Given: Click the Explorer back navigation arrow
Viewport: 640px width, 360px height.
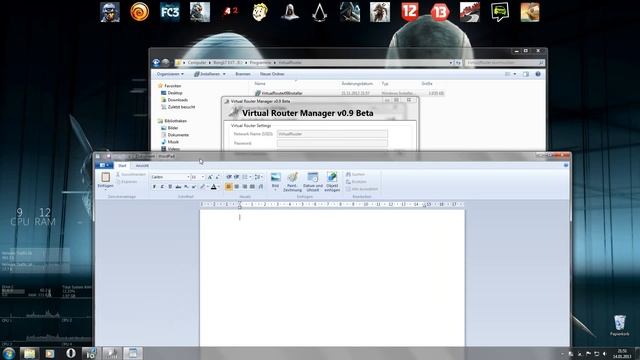Looking at the screenshot, I should [156, 62].
